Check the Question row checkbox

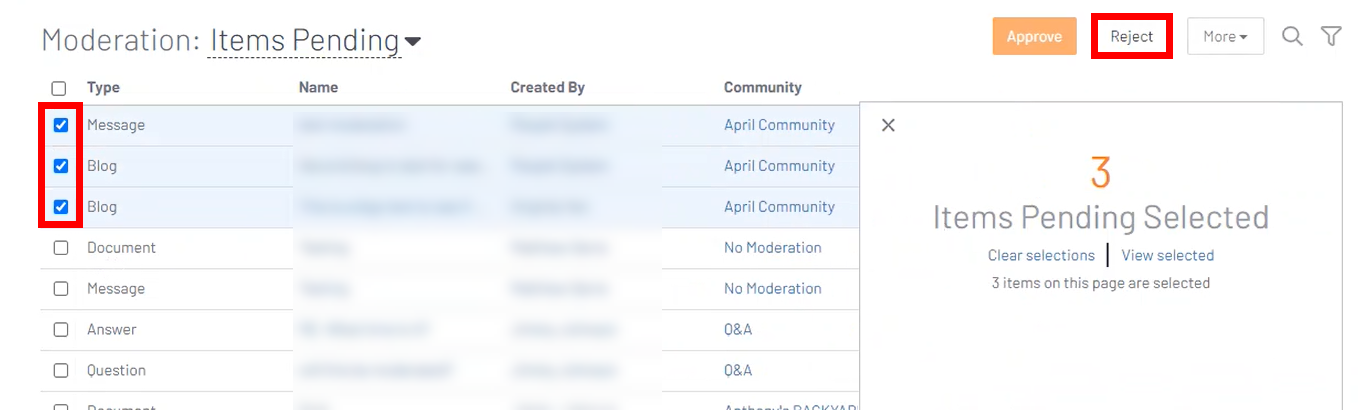point(61,371)
